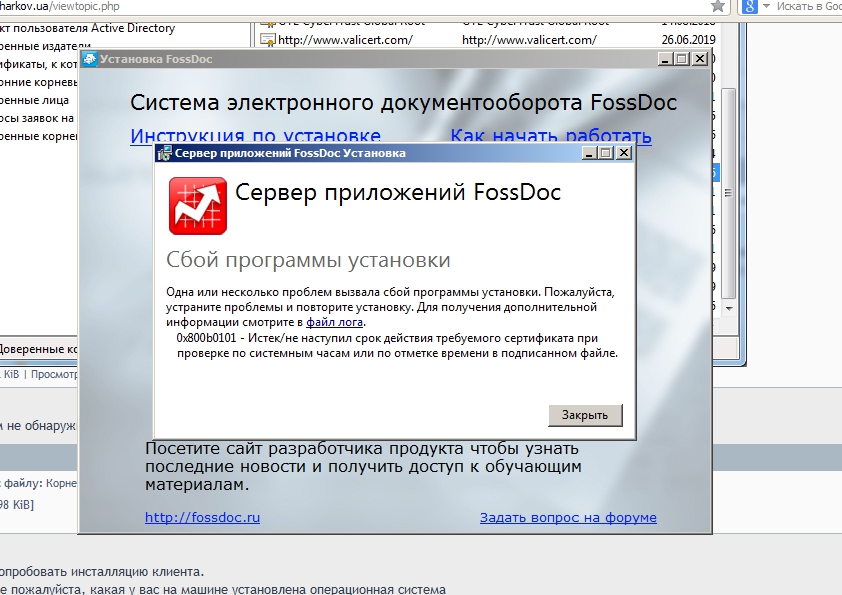This screenshot has width=842, height=595.
Task: Visit the http://fossdoc.ru link
Action: 202,518
